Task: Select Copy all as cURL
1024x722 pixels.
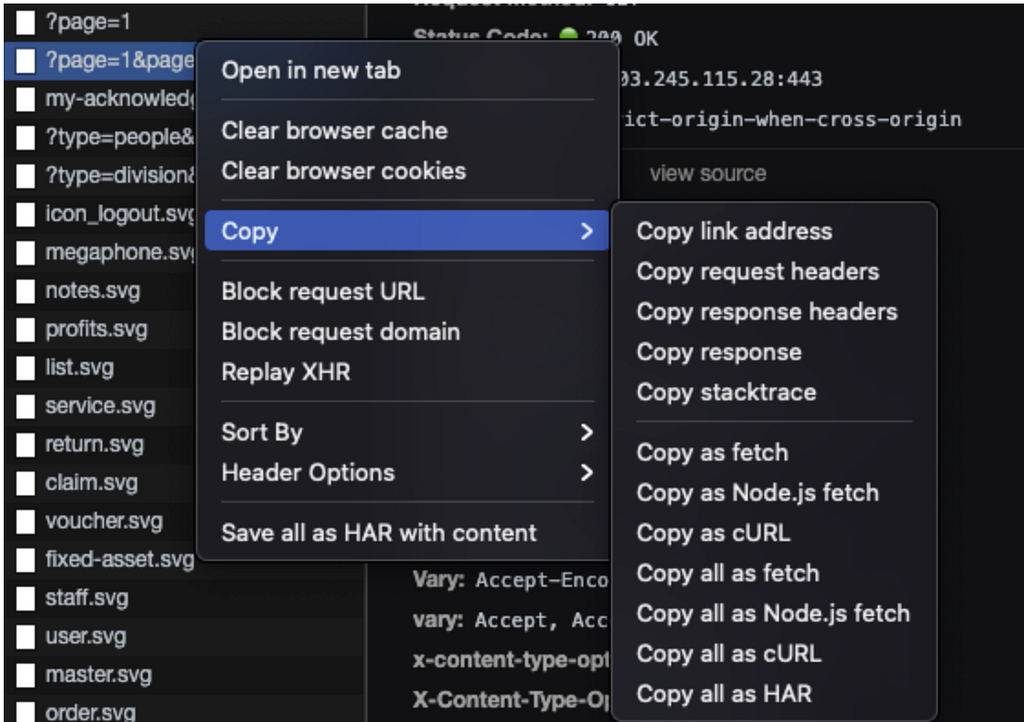Action: point(729,653)
